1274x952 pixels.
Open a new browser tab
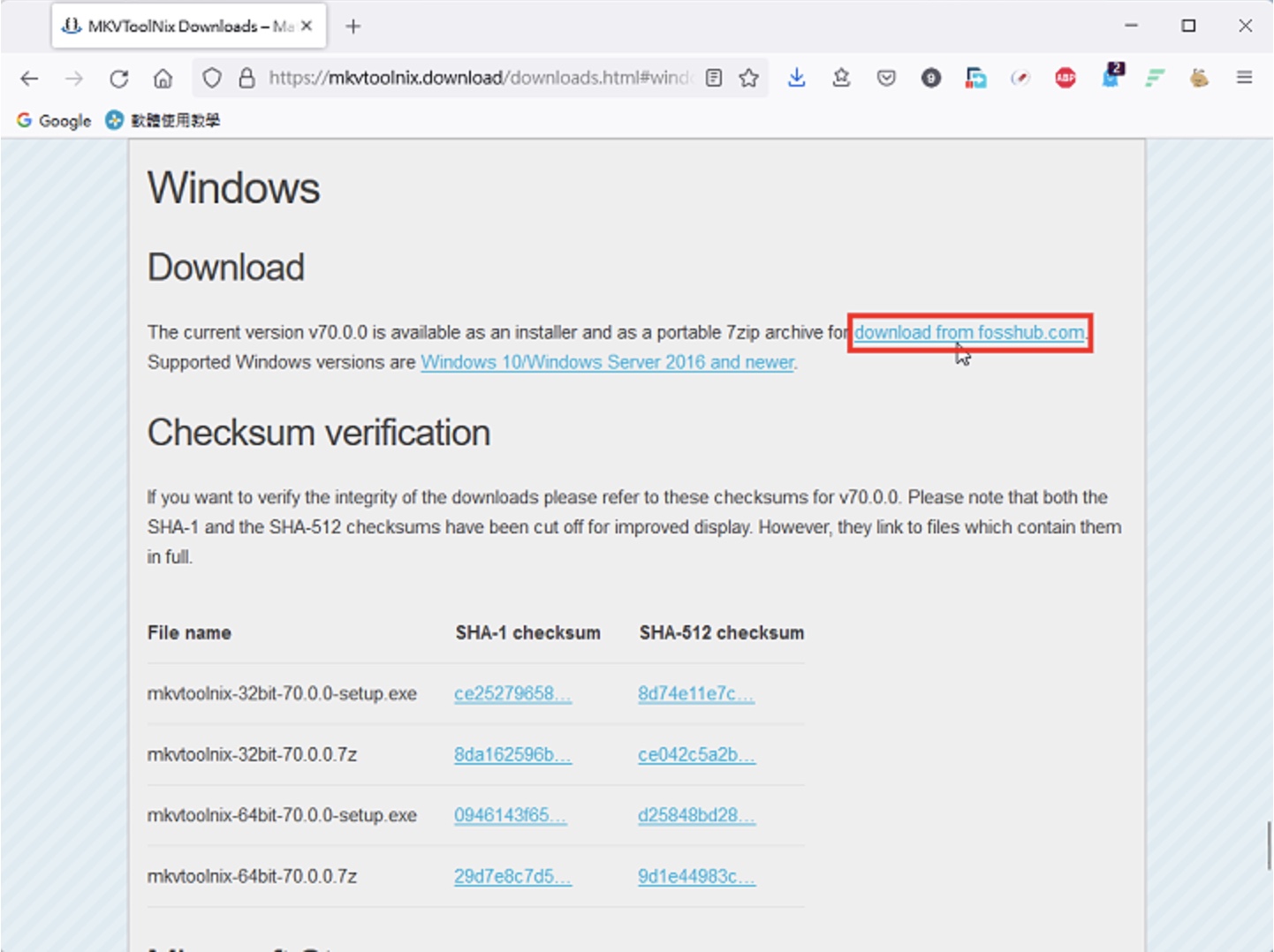tap(353, 26)
